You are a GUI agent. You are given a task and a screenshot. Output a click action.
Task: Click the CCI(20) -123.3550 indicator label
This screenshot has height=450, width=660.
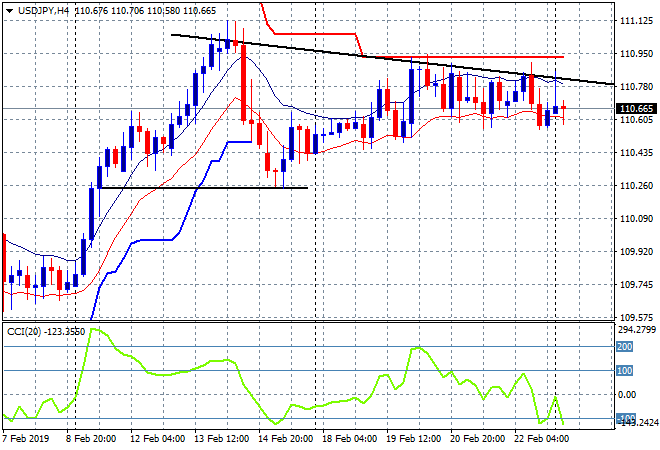coord(46,332)
